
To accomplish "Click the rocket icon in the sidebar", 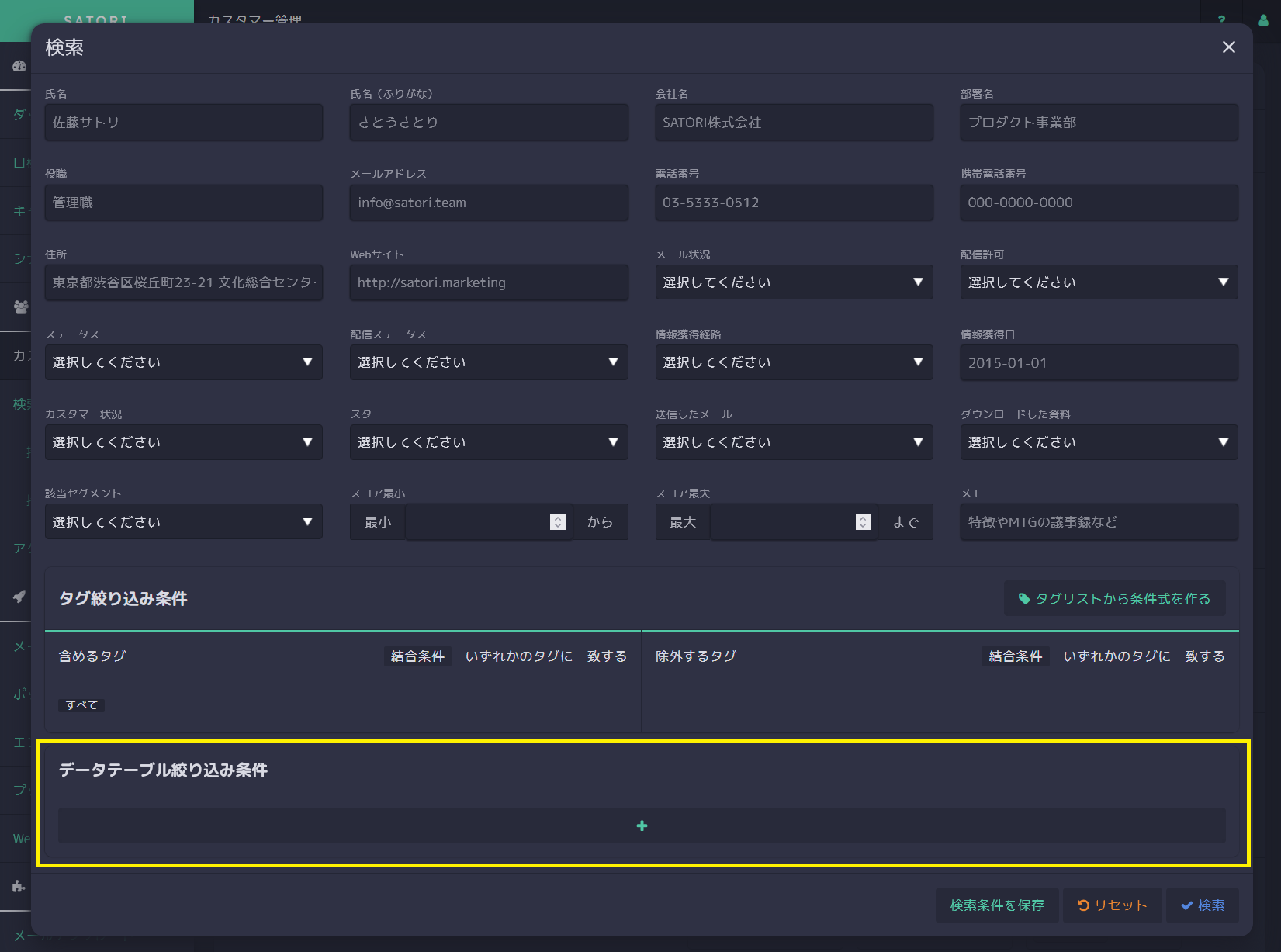I will 19,597.
